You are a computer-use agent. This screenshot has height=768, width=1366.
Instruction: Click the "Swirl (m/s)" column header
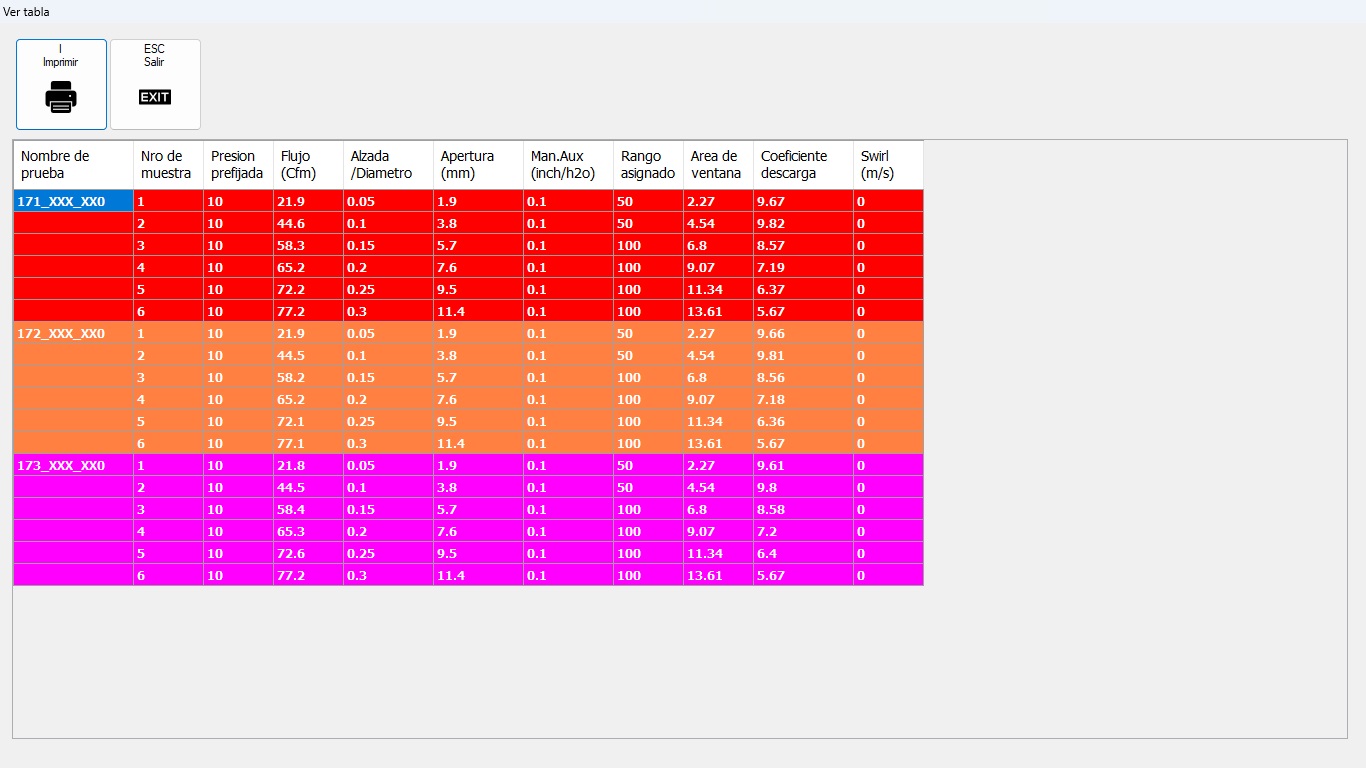coord(888,165)
